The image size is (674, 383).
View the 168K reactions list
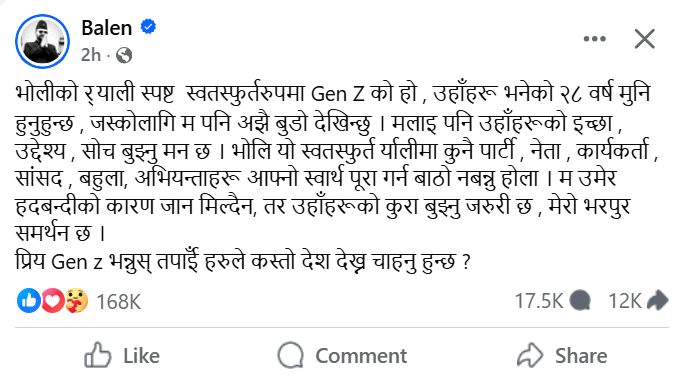point(119,301)
